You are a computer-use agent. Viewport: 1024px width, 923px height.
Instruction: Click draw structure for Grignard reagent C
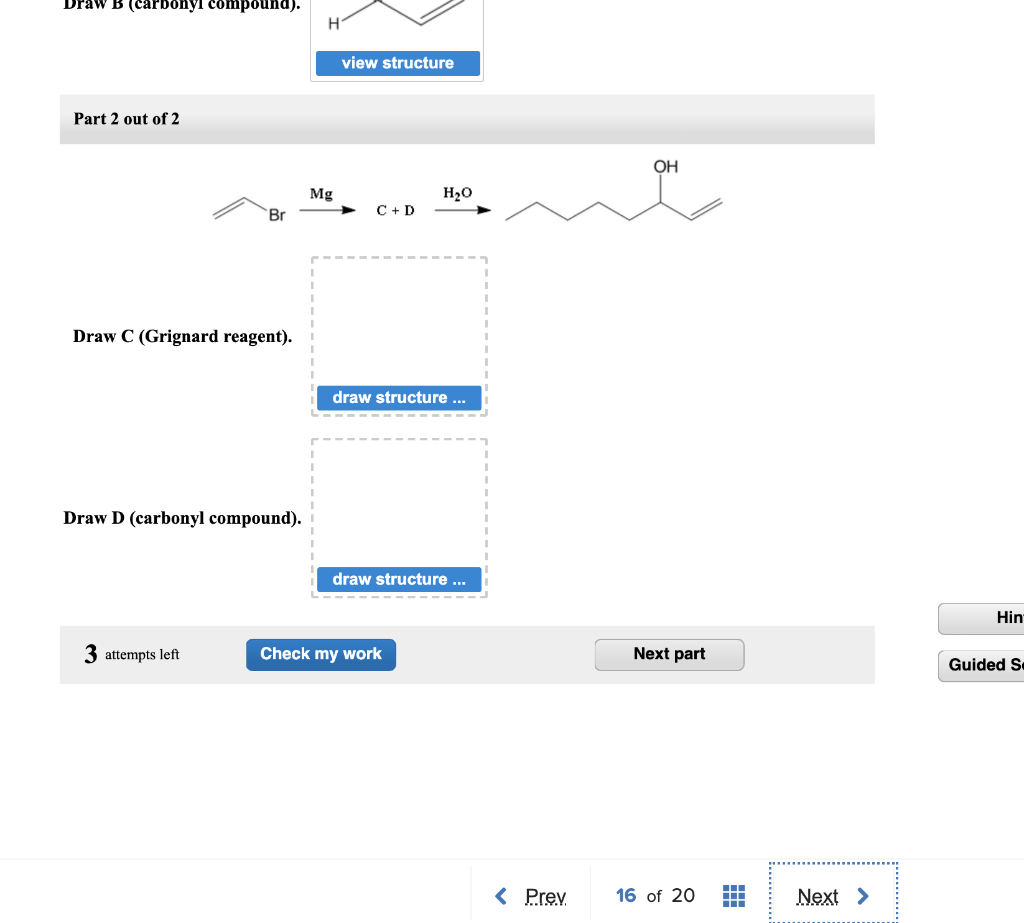point(399,398)
